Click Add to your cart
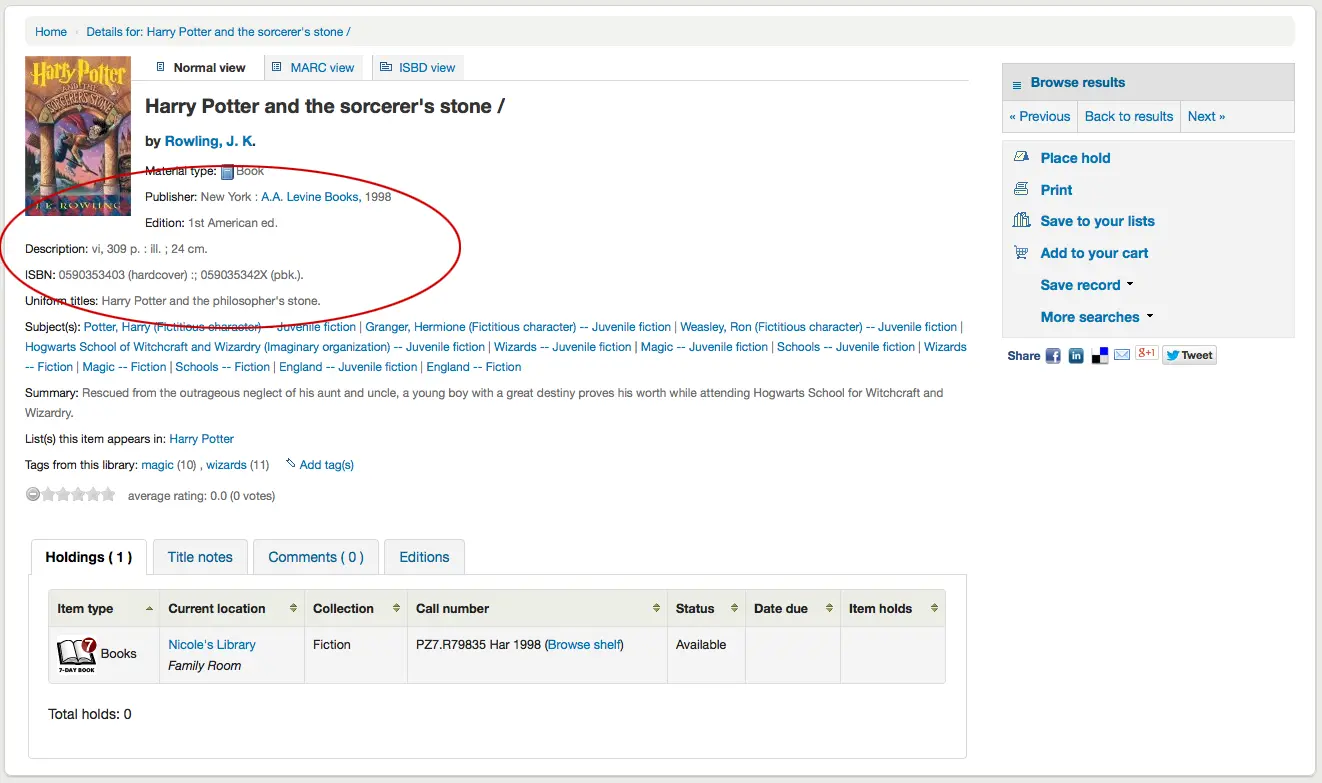 pos(1094,253)
